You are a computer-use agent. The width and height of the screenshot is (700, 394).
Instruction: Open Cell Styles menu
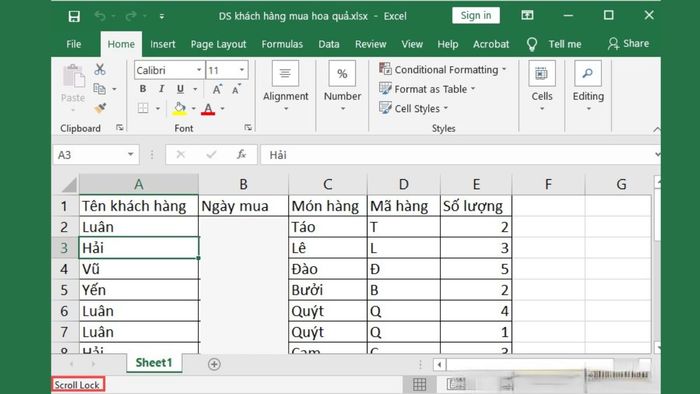tap(413, 108)
